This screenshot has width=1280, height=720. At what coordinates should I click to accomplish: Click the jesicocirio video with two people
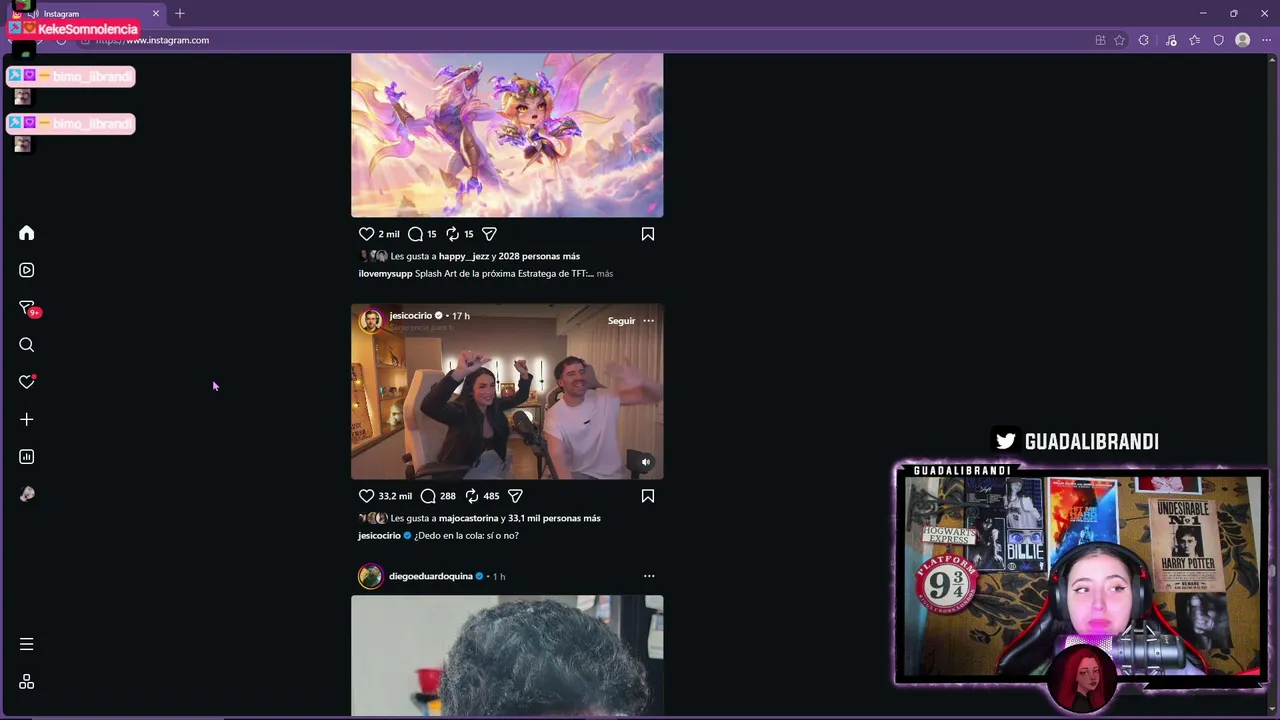click(507, 392)
